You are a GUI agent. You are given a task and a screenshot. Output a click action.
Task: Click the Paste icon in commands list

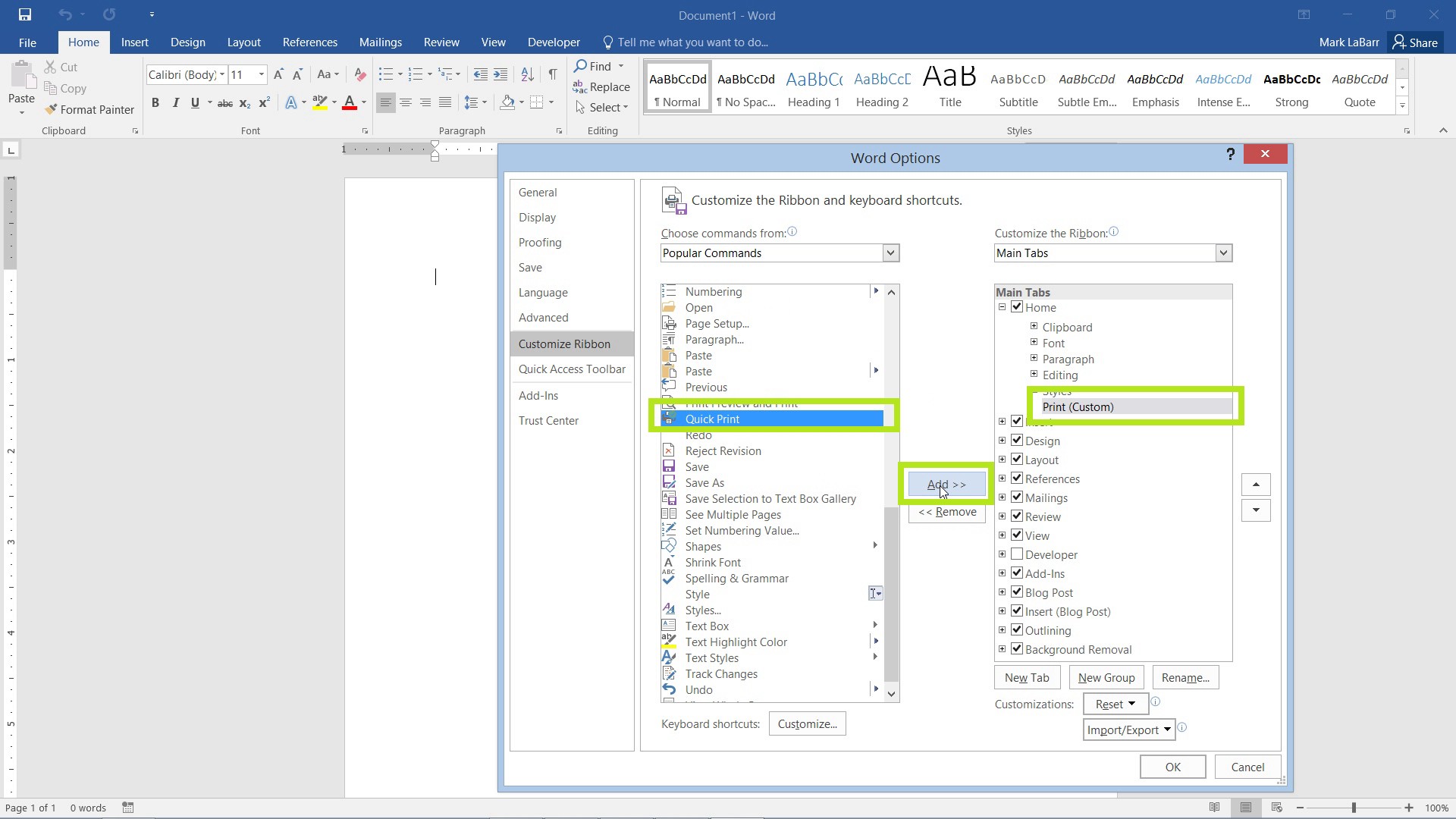[670, 355]
